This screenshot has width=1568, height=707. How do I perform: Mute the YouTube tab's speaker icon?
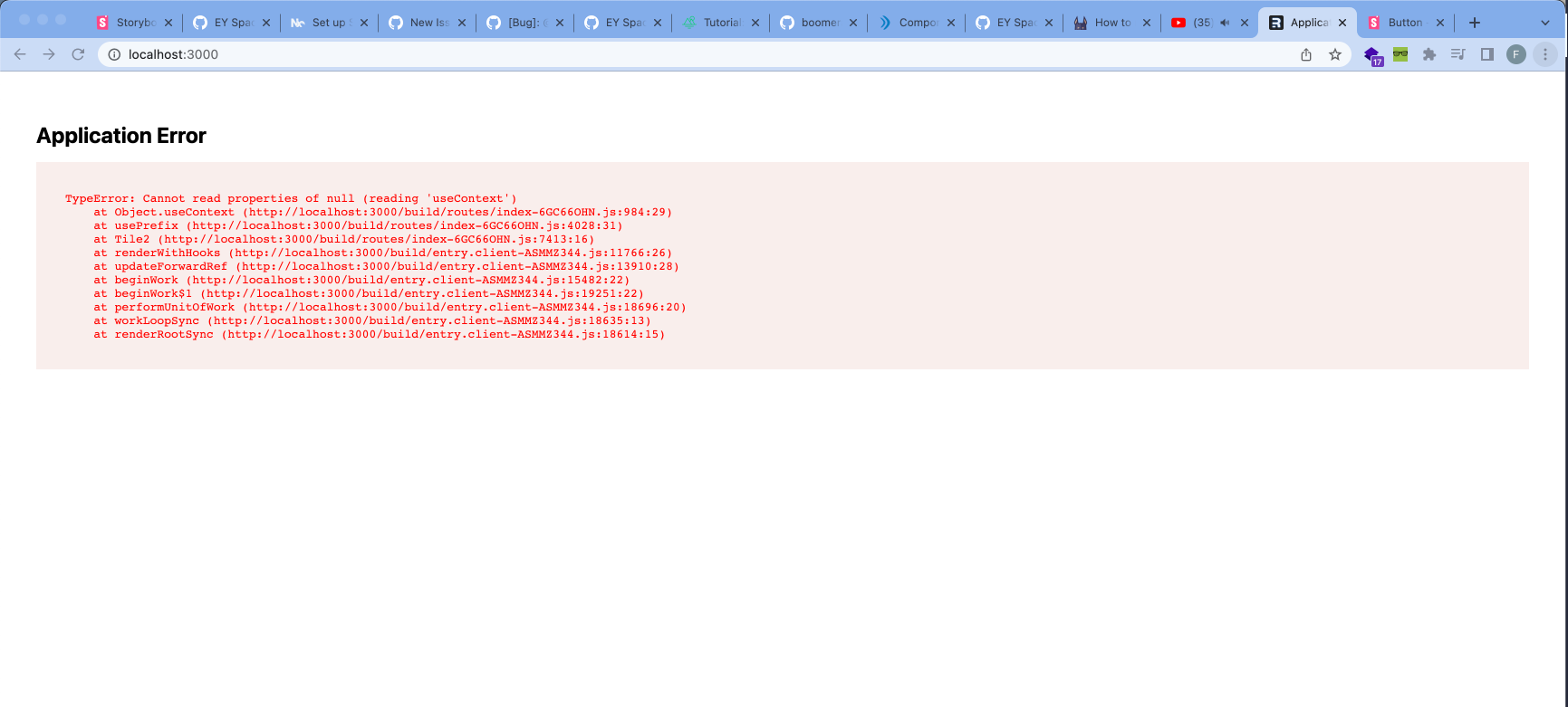click(x=1225, y=23)
